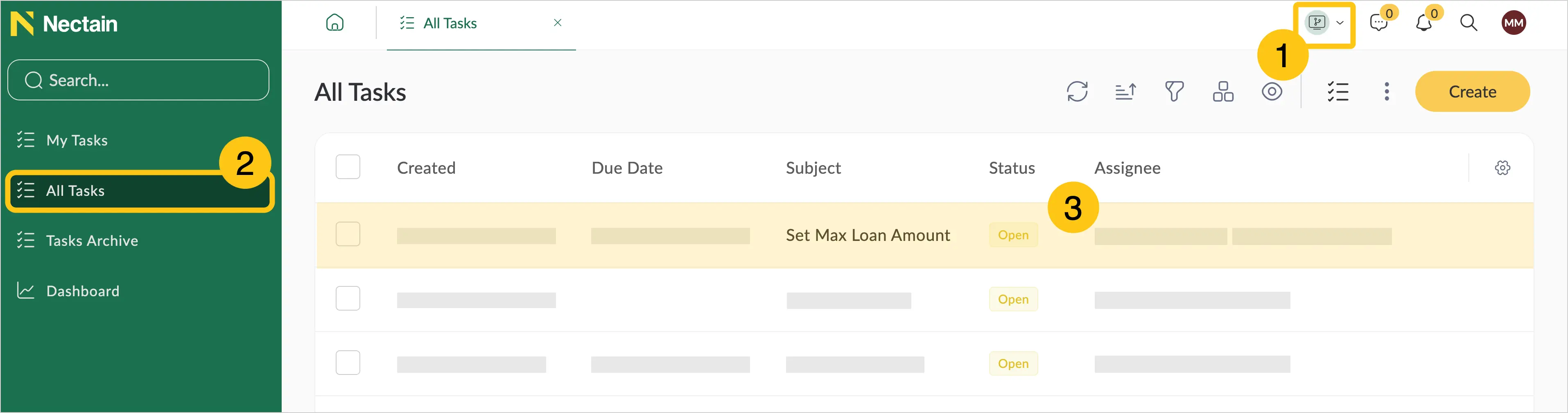Open the filter funnel icon
Viewport: 1568px width, 413px height.
1174,91
